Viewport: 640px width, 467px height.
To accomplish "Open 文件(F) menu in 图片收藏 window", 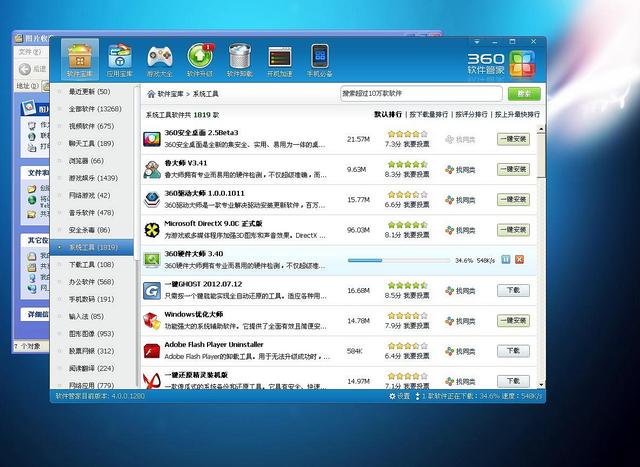I will point(29,52).
